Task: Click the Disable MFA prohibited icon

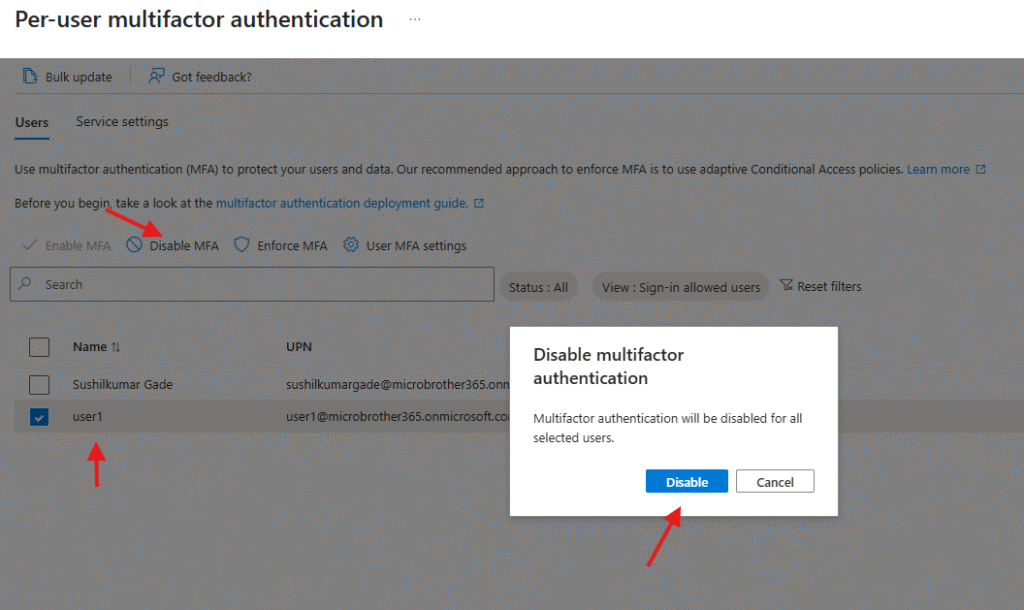Action: click(134, 245)
